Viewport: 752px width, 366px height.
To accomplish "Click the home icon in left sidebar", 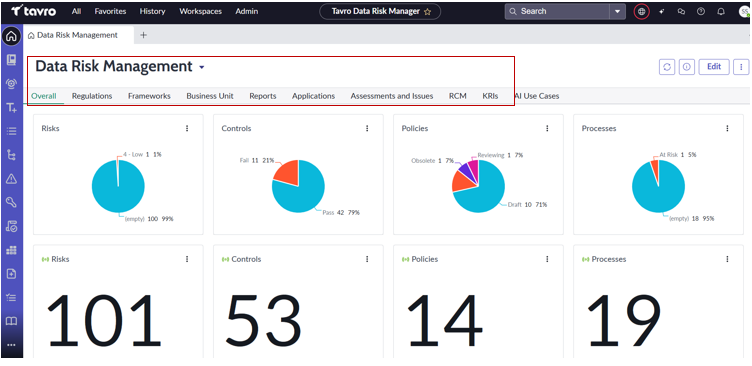I will pyautogui.click(x=12, y=36).
